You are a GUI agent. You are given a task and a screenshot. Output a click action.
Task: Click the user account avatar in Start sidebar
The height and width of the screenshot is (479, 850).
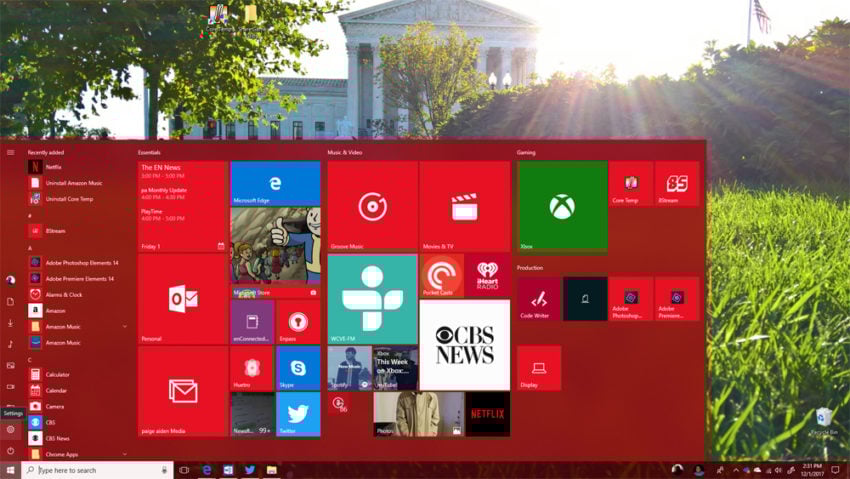click(10, 280)
